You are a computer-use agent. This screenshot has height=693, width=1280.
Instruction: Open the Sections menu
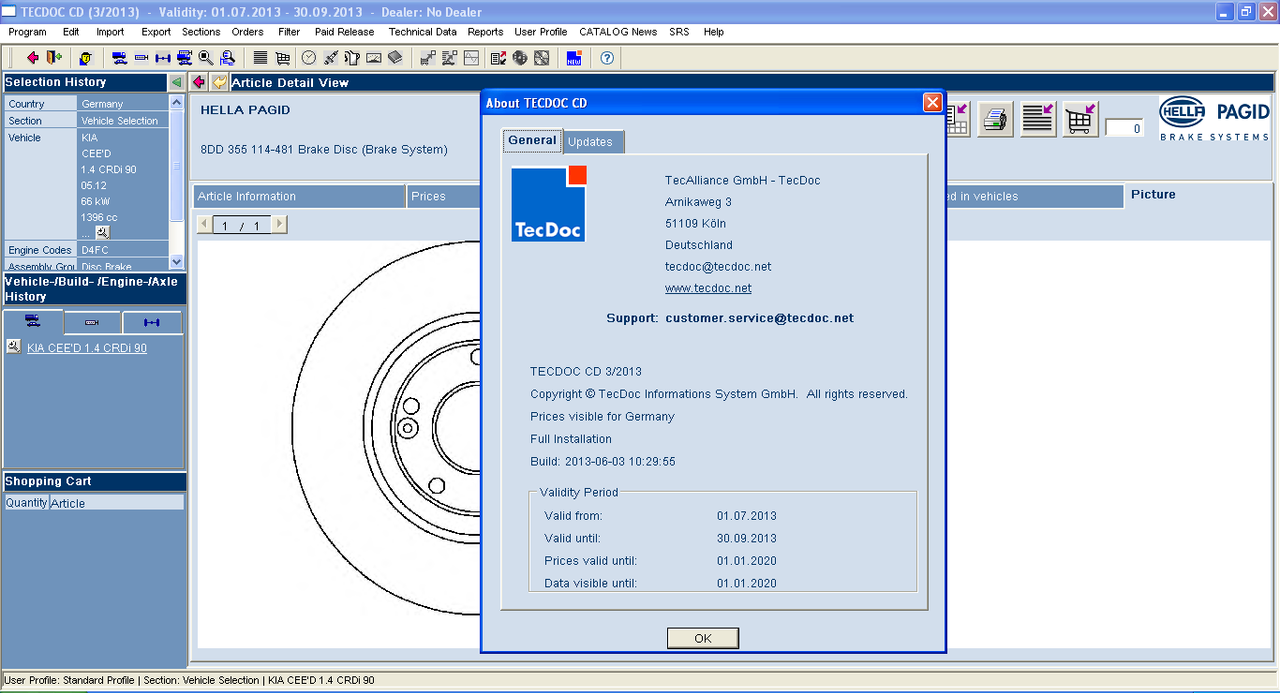pos(201,32)
